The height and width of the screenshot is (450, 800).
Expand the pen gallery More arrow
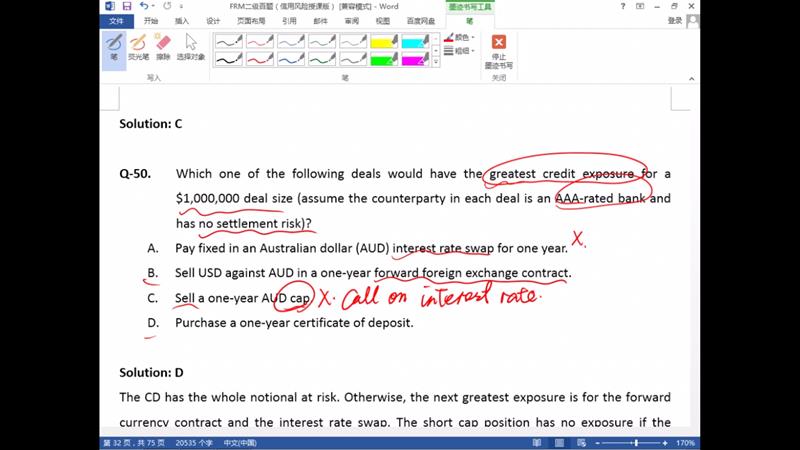pos(436,62)
